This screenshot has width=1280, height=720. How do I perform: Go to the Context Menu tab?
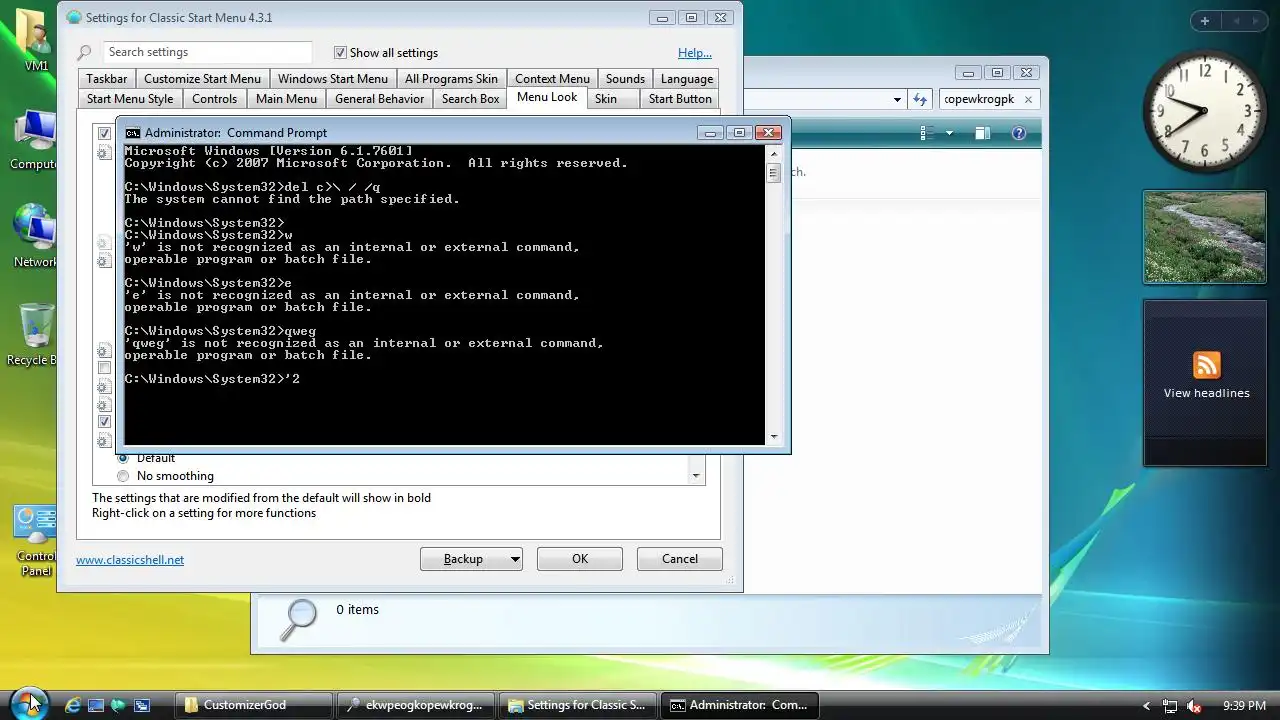point(552,79)
